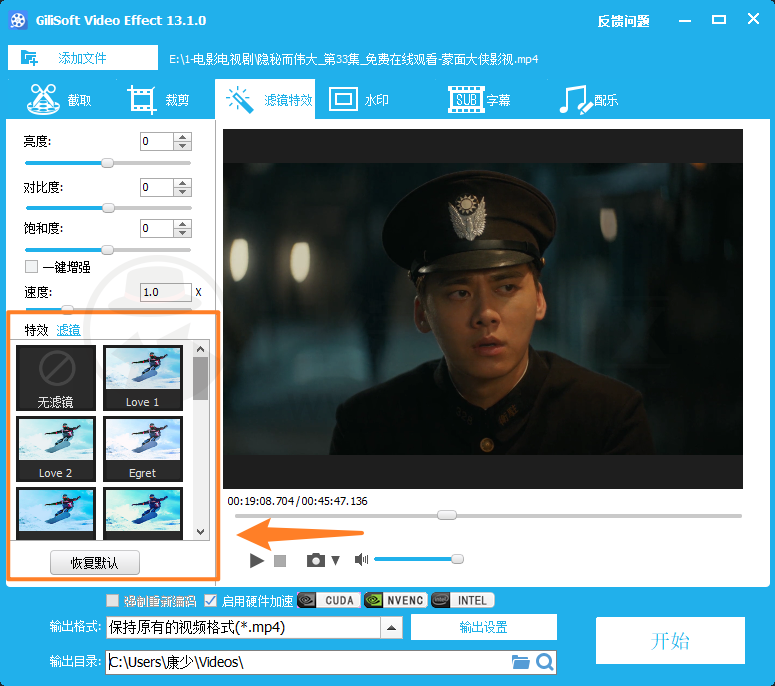Click the 开始 start button
Viewport: 775px width, 686px height.
(x=670, y=641)
